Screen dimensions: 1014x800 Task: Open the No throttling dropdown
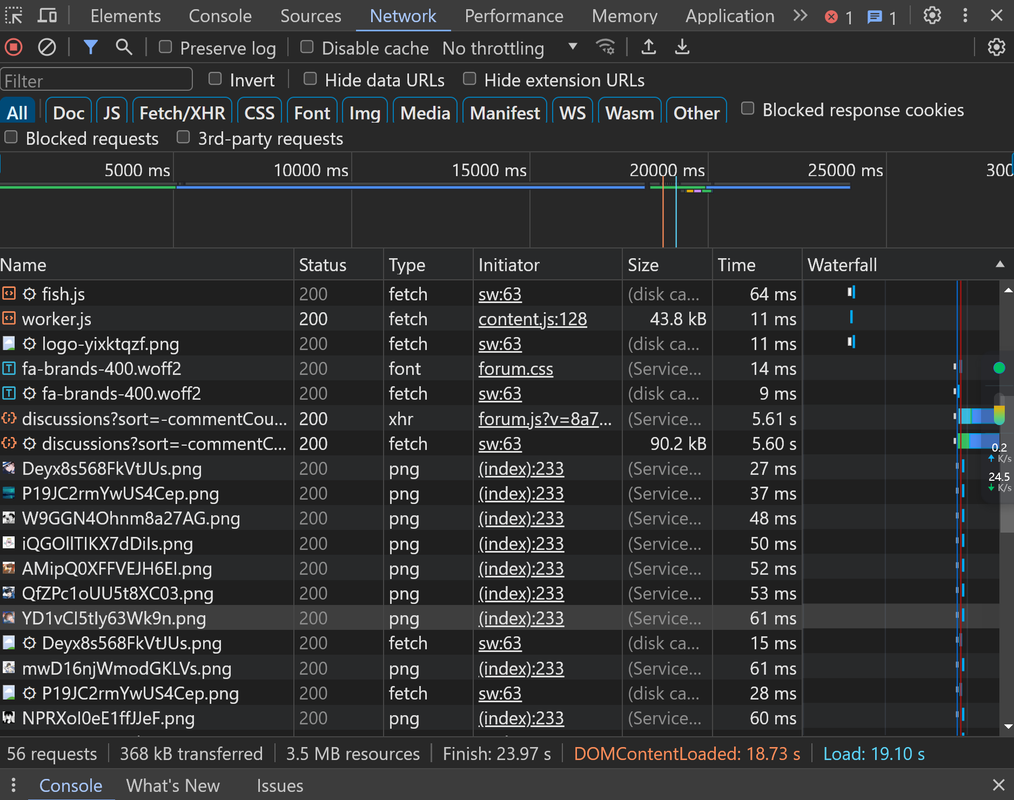510,48
